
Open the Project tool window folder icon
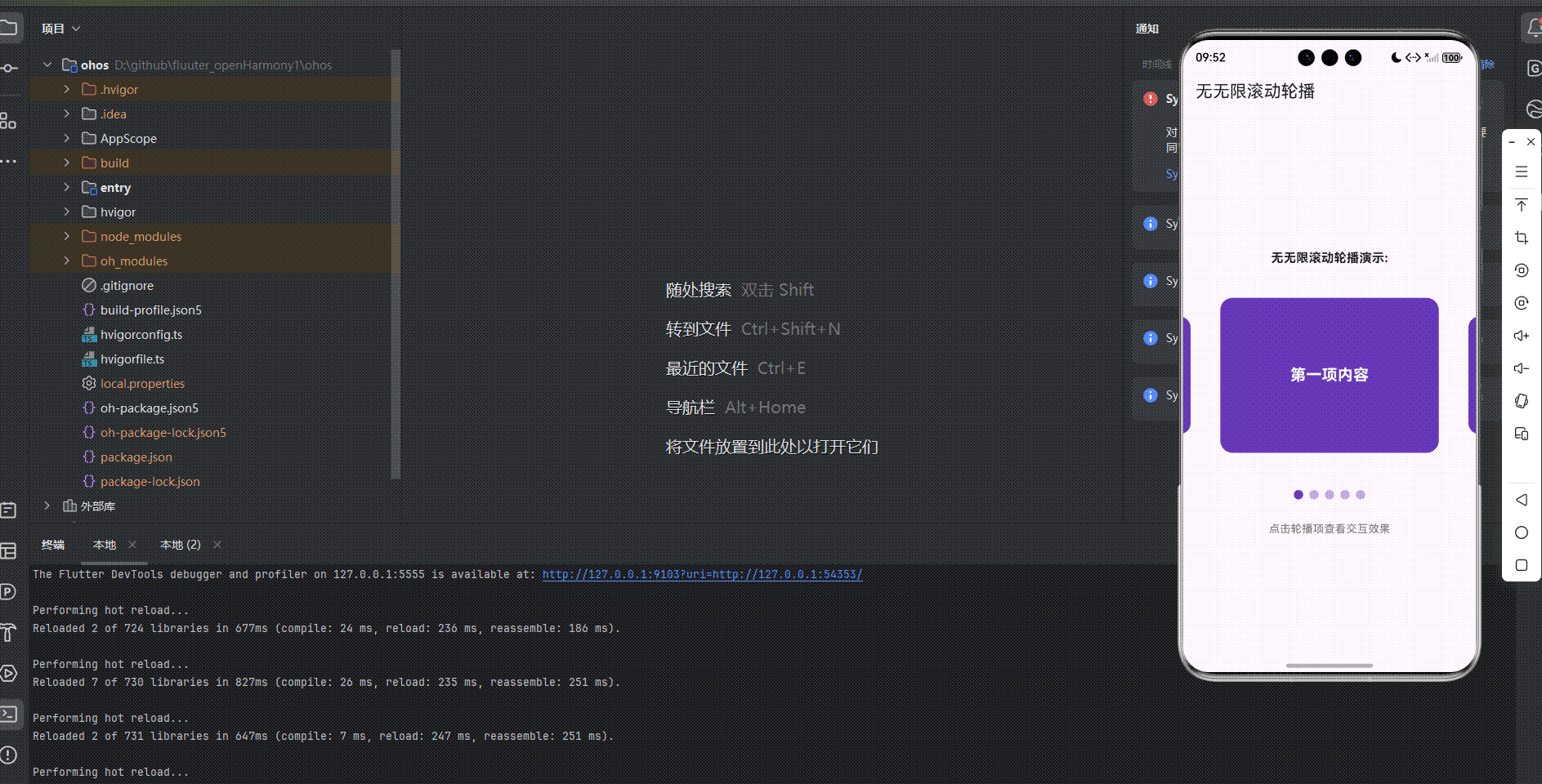(x=8, y=29)
